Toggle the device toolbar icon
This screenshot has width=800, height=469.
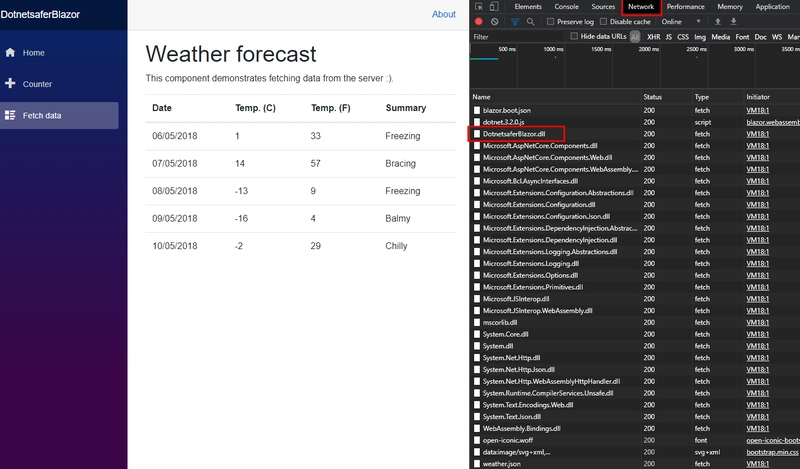click(x=495, y=7)
